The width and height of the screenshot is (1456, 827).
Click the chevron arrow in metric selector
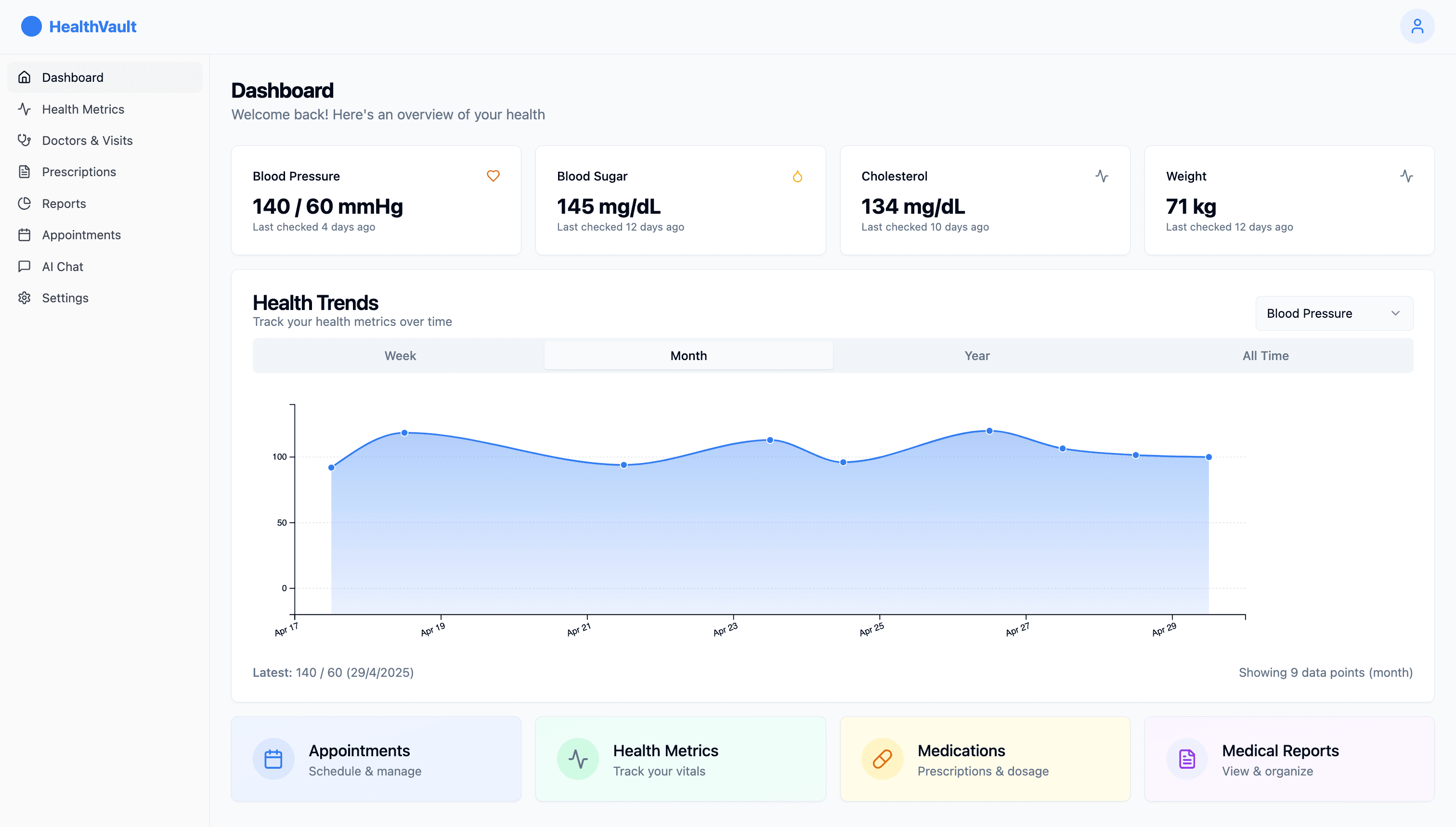click(1395, 313)
